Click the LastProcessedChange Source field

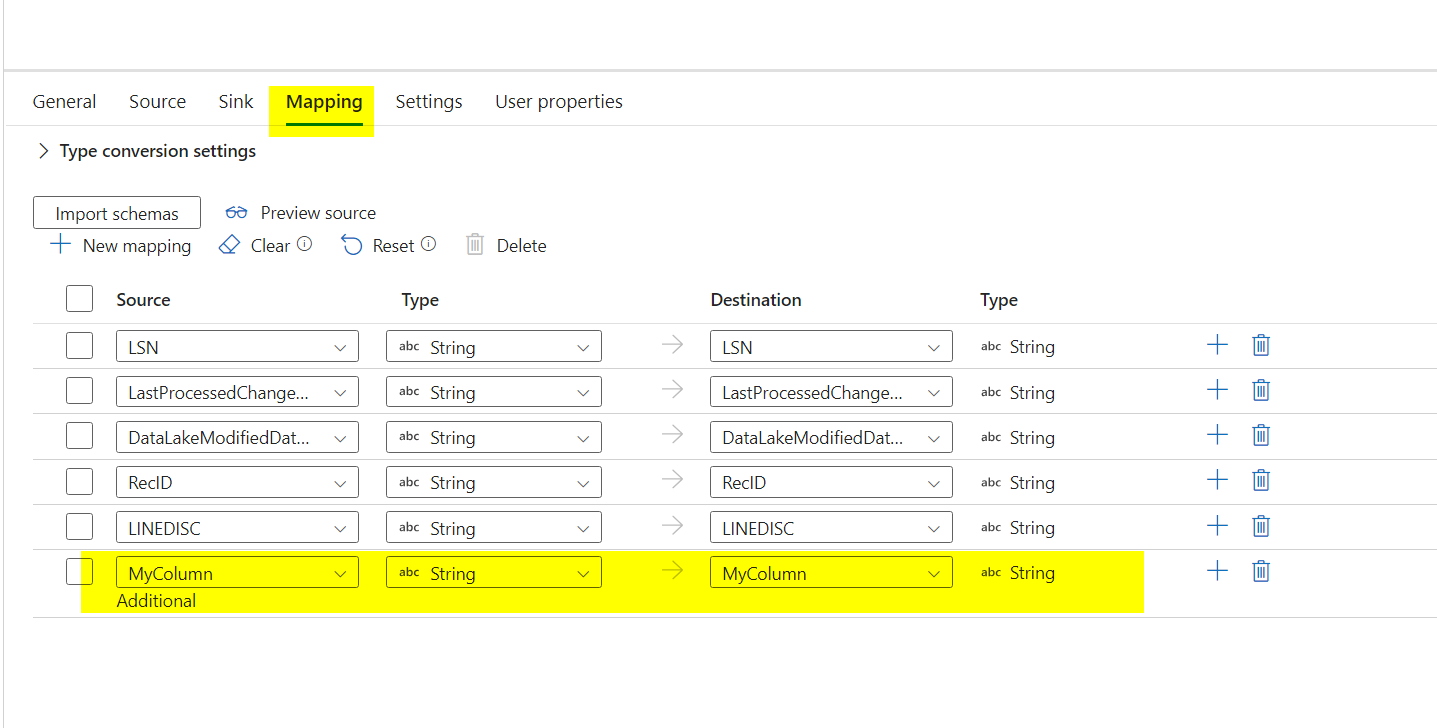tap(237, 391)
